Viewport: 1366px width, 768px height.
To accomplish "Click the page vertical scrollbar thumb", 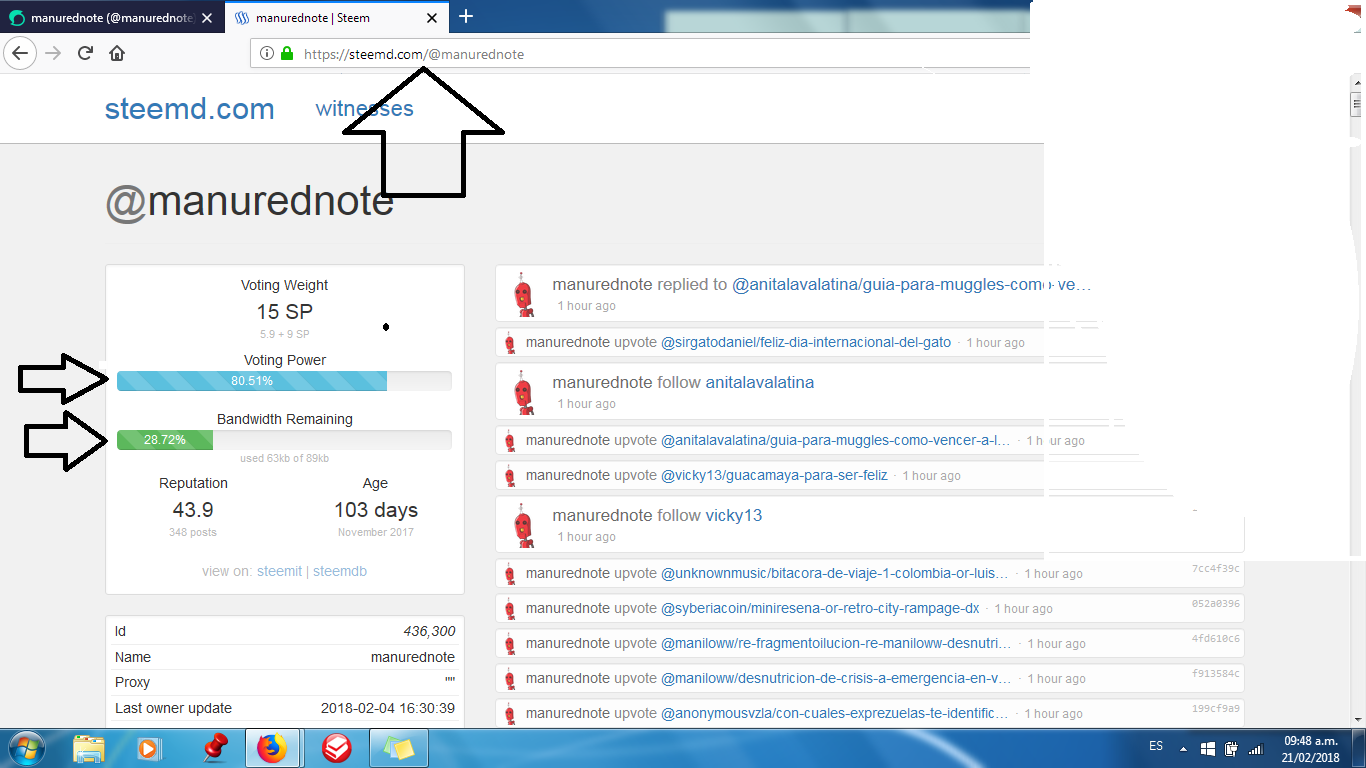I will pos(1357,104).
